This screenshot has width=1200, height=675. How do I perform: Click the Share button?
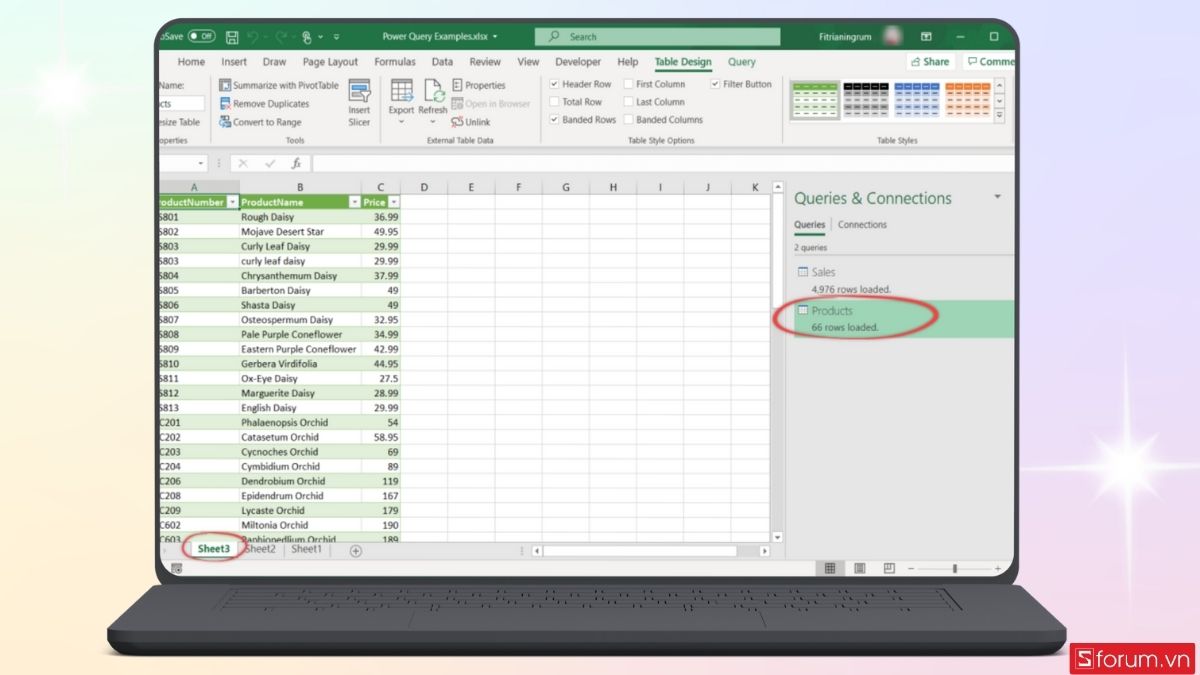pos(930,62)
